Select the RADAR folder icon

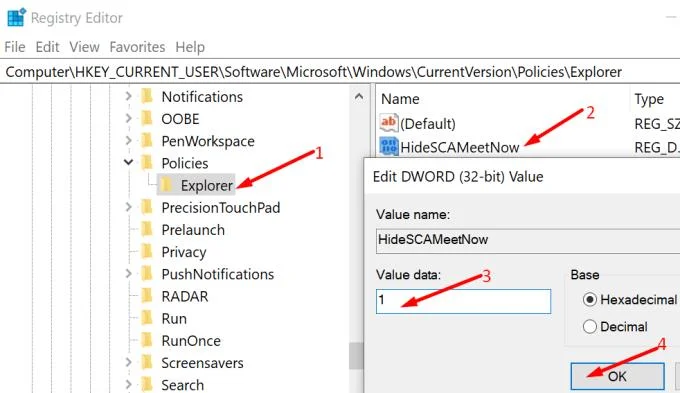147,295
